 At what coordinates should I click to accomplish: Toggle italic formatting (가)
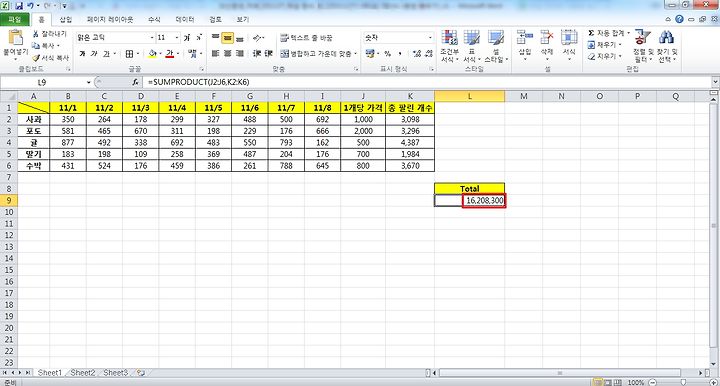pos(94,54)
